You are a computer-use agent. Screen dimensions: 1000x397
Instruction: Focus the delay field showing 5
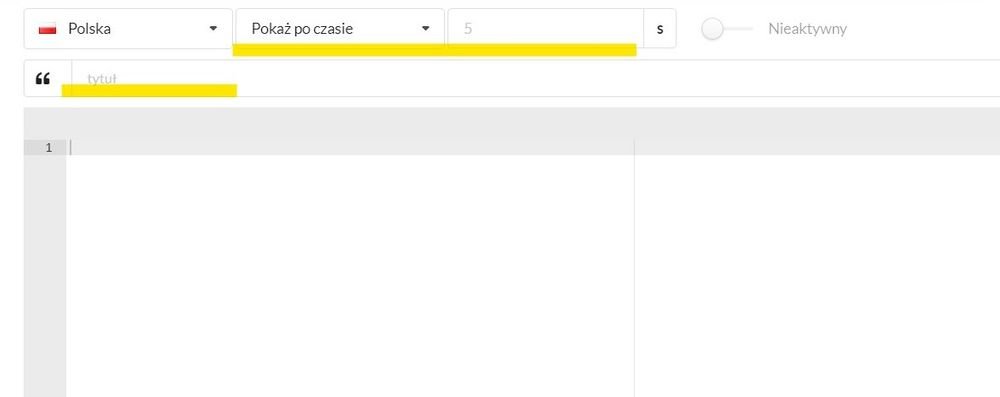point(545,29)
